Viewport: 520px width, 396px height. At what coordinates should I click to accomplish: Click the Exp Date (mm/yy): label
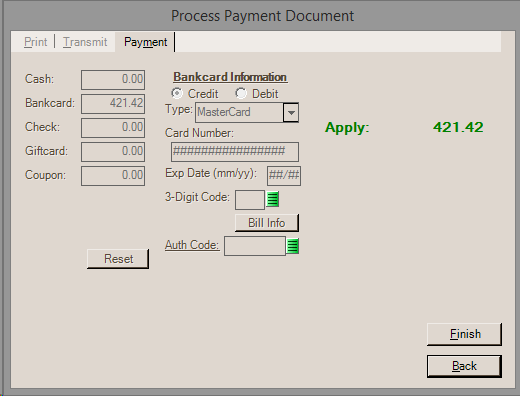(x=211, y=173)
